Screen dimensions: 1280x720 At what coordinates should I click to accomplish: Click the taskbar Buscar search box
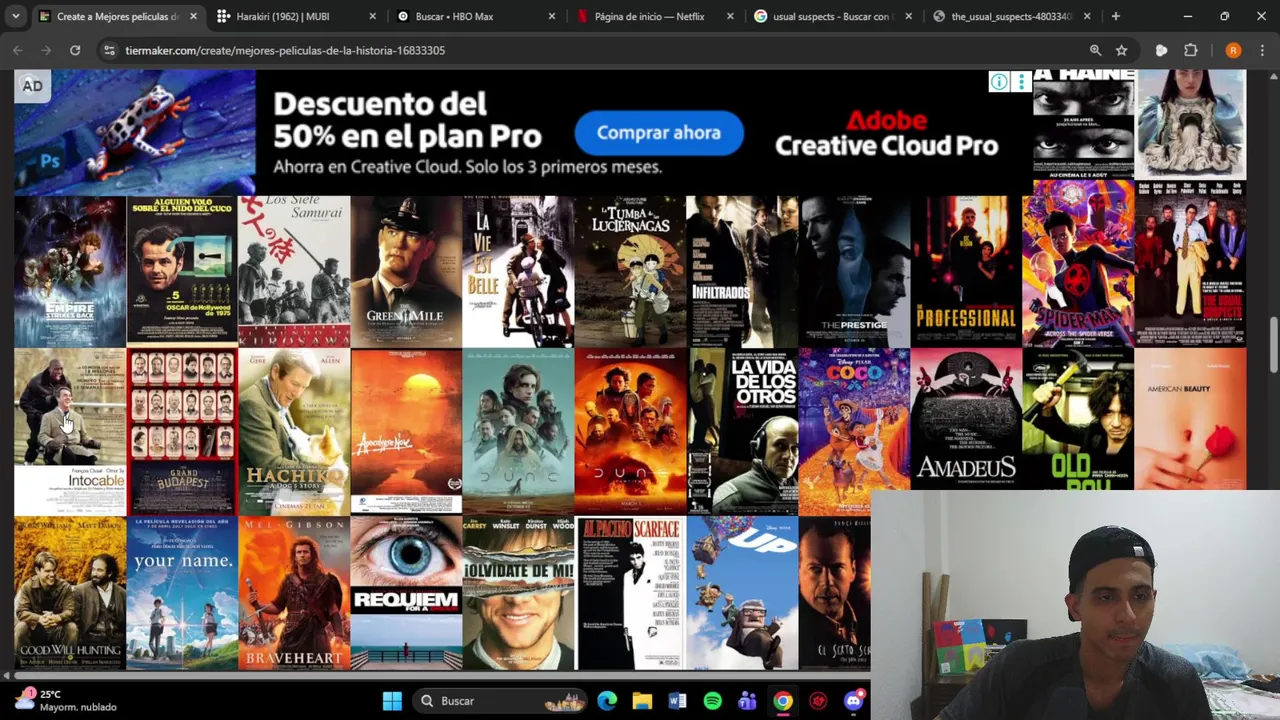tap(500, 701)
